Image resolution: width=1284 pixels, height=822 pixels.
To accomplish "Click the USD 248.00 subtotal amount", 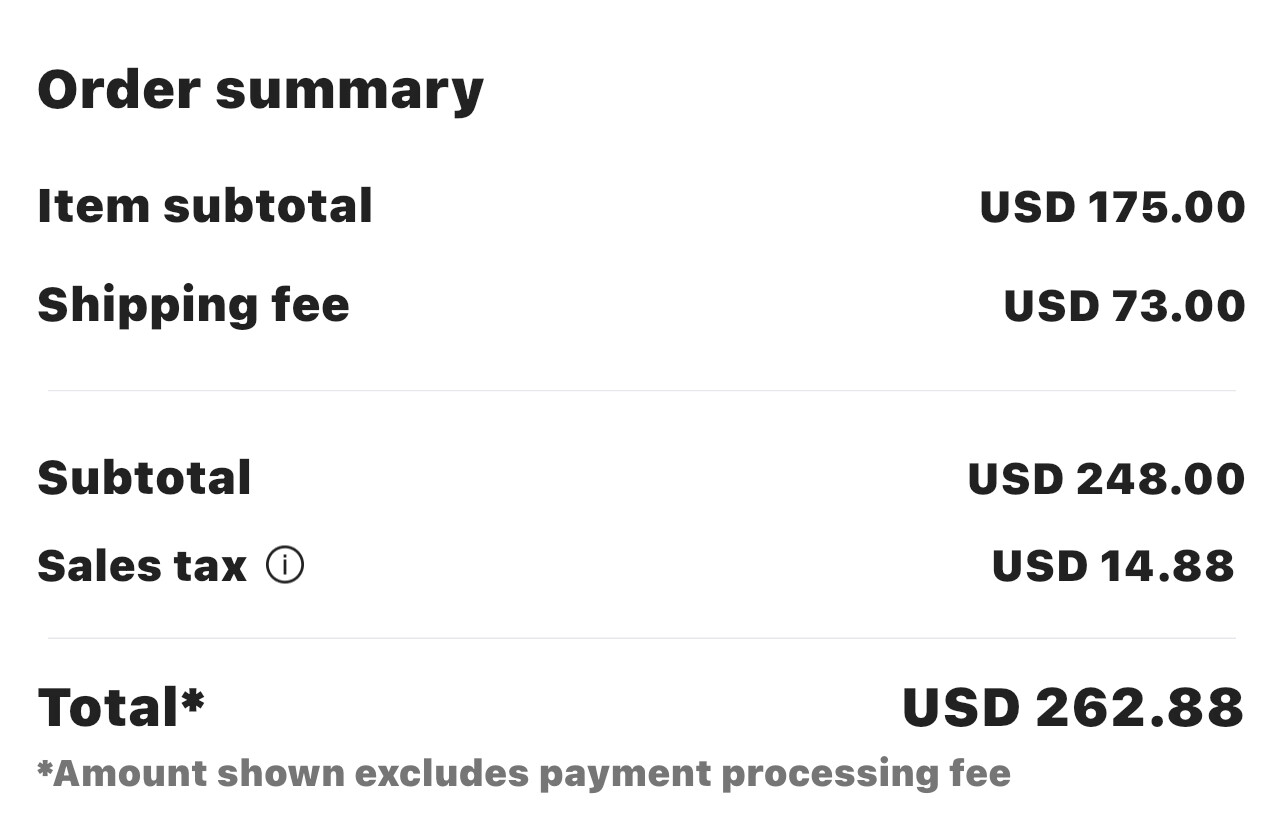I will [x=1106, y=479].
